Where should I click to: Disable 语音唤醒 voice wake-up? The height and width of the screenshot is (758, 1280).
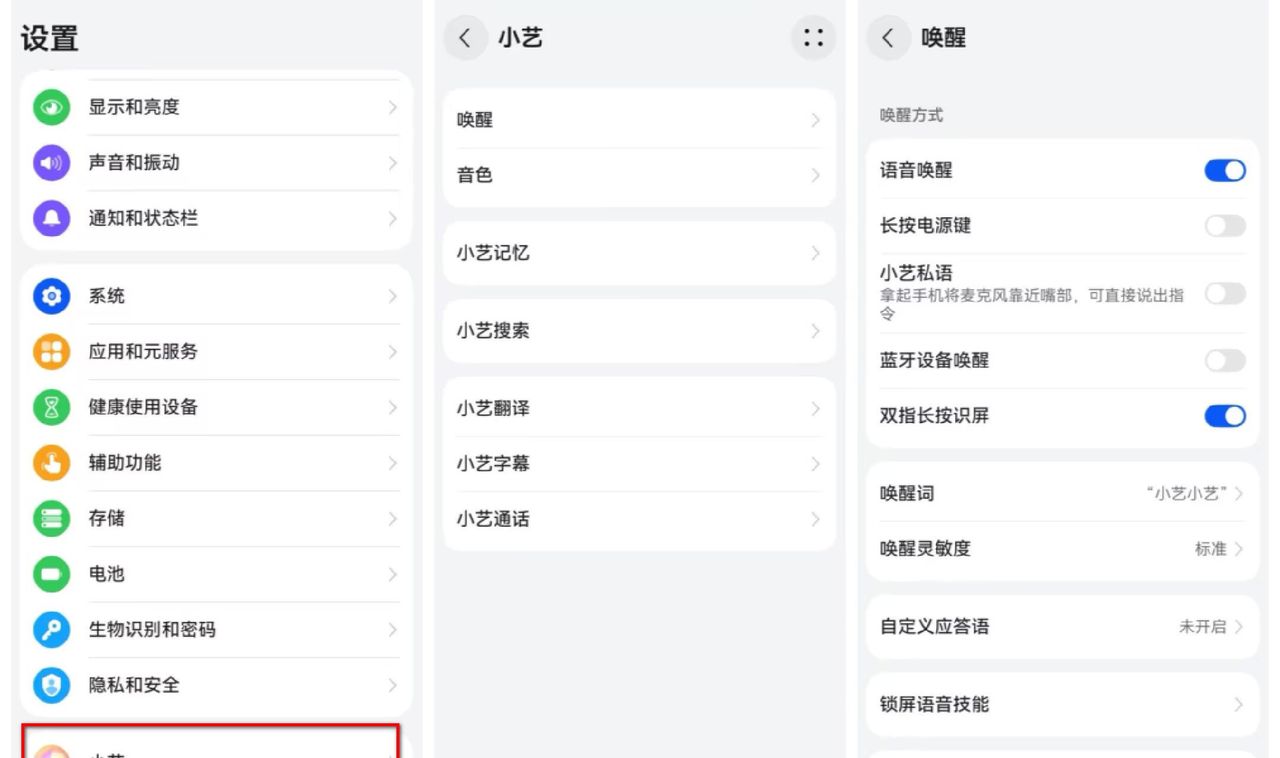pos(1224,170)
